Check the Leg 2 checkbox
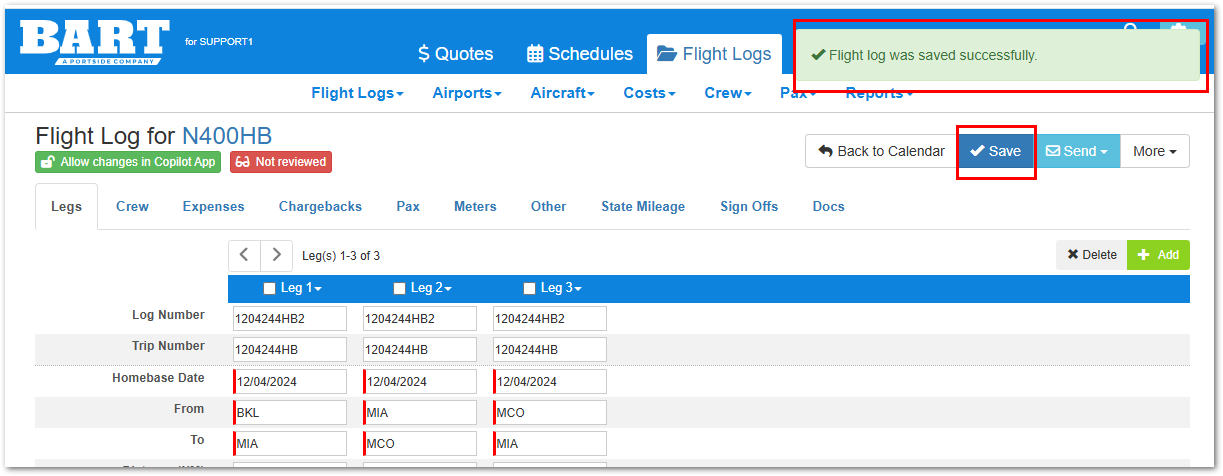 pos(399,289)
